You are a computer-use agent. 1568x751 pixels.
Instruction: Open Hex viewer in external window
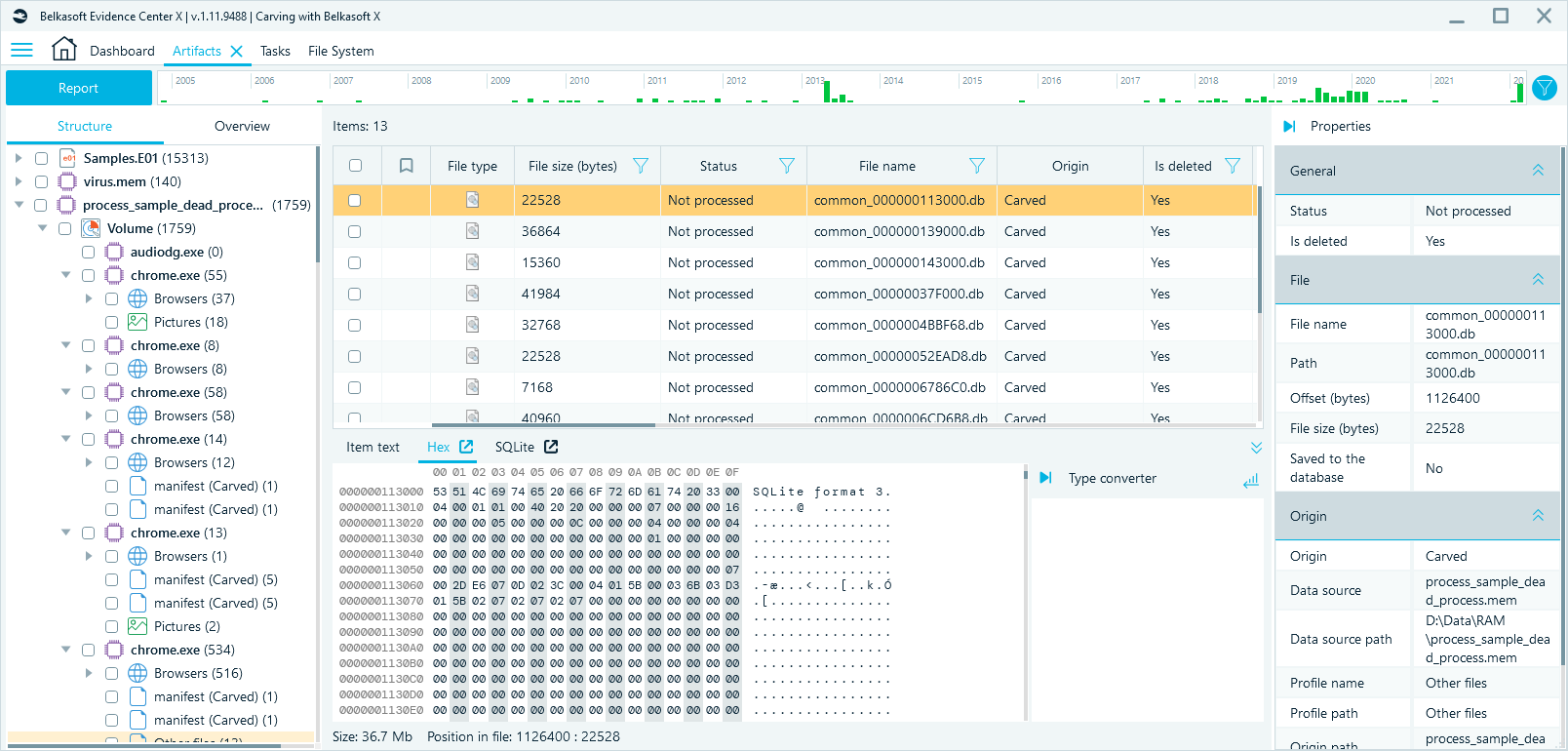[466, 447]
